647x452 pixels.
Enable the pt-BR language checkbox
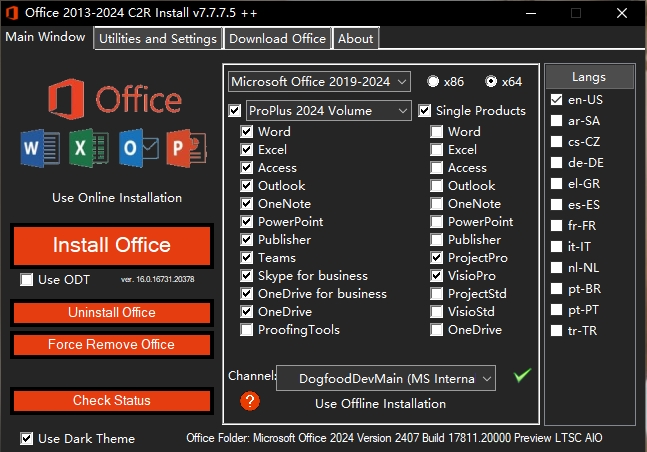click(557, 289)
